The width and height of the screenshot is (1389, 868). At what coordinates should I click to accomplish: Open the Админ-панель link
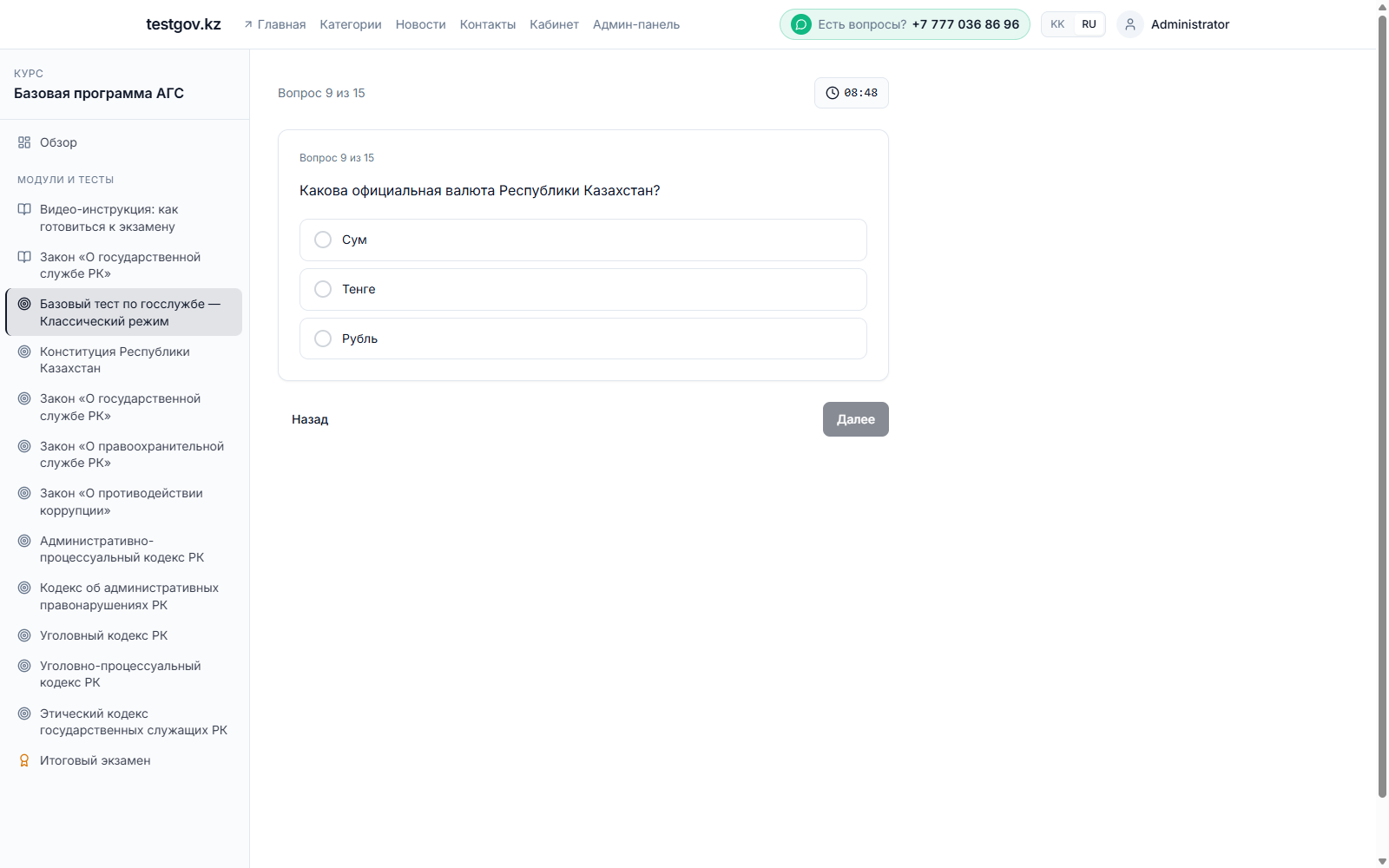coord(636,24)
